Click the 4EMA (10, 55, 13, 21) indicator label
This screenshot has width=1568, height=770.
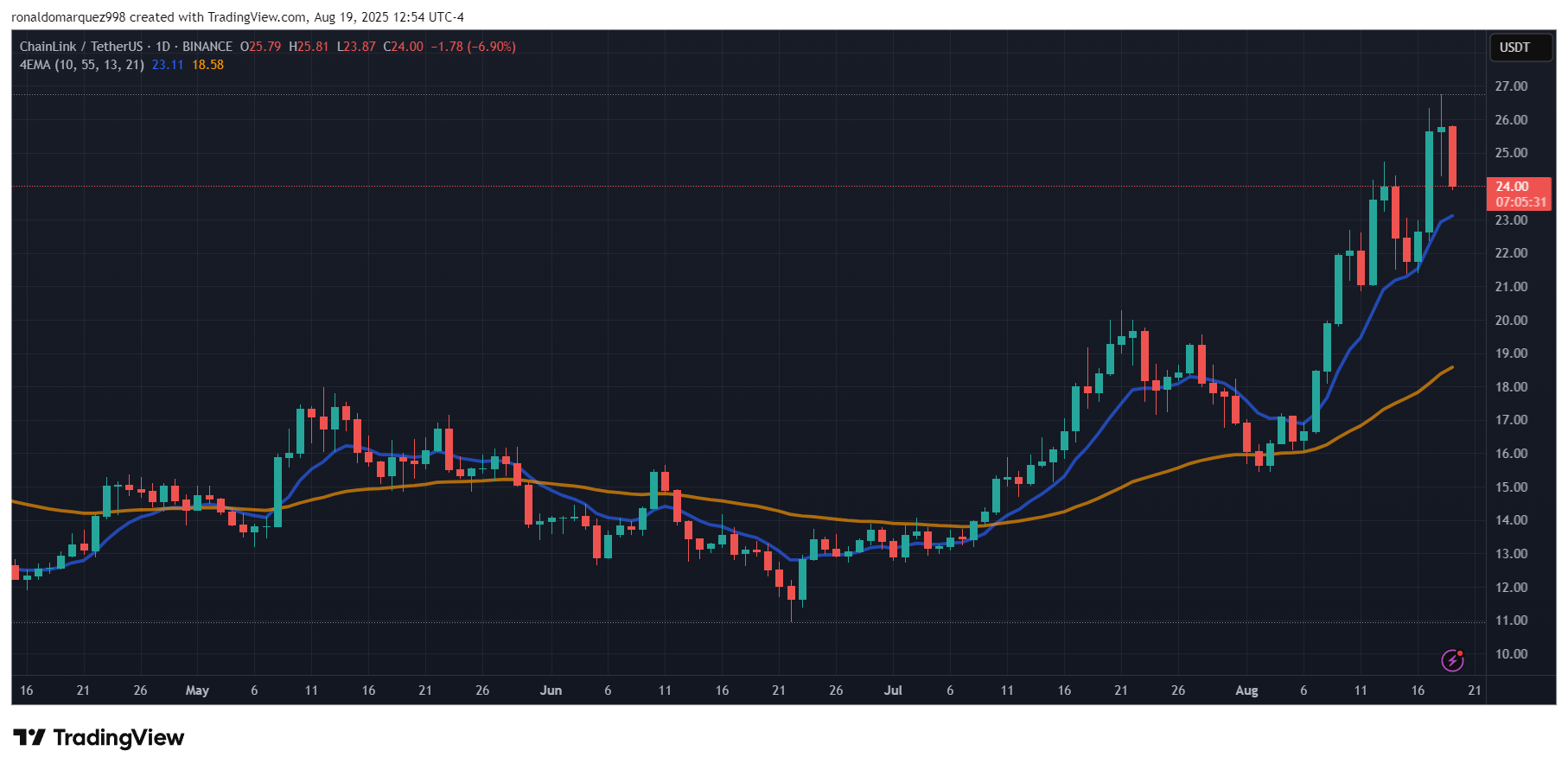click(x=81, y=65)
